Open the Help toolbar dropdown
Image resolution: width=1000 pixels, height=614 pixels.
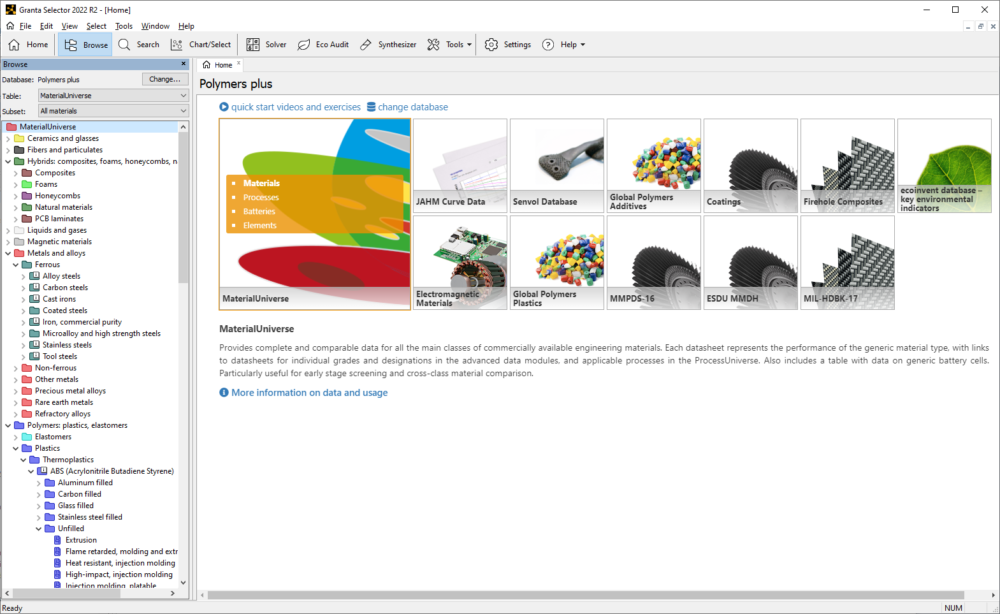[564, 45]
